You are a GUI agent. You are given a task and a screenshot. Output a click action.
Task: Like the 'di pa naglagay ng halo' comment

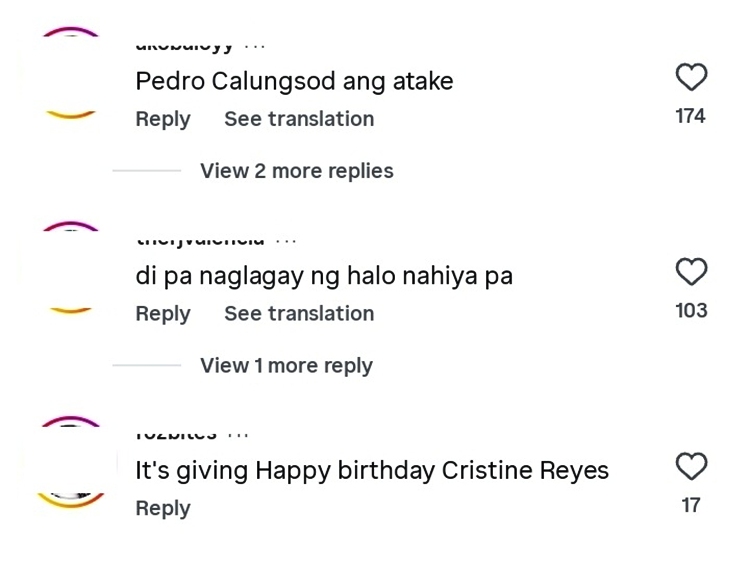pos(691,272)
